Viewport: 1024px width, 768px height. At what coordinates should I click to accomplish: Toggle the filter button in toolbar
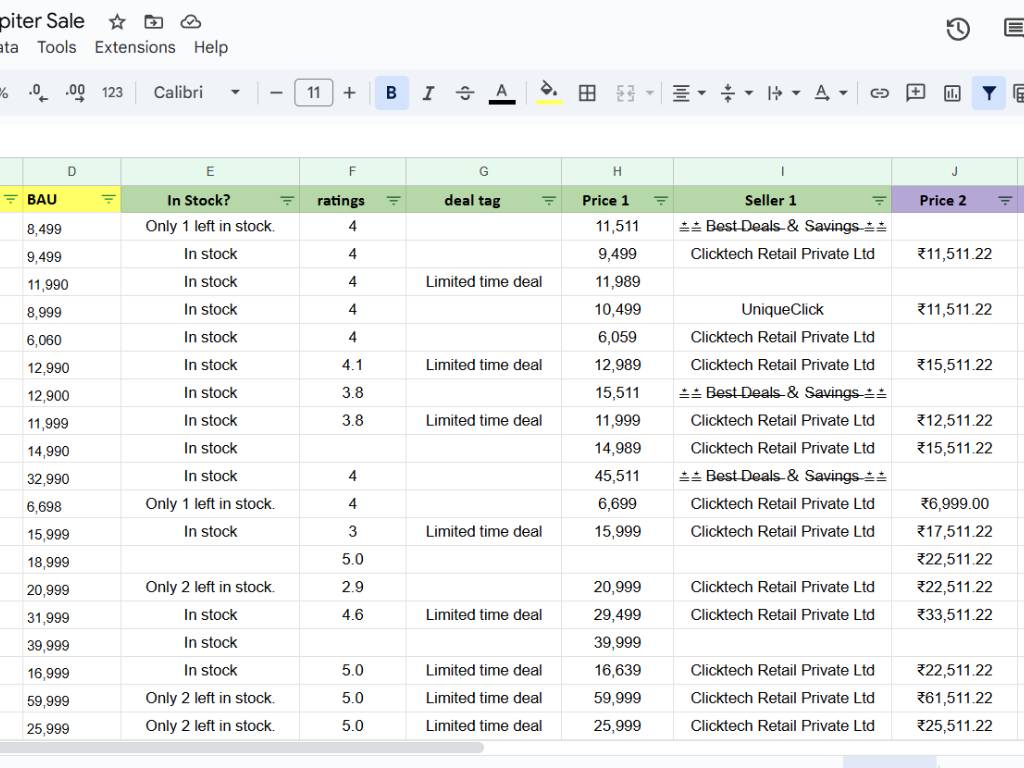[x=988, y=93]
